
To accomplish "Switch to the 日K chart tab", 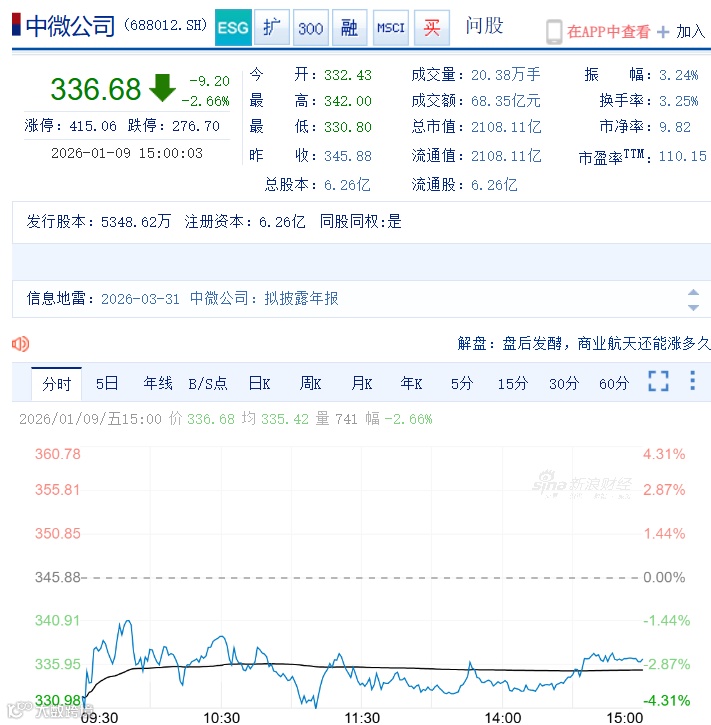I will [259, 383].
